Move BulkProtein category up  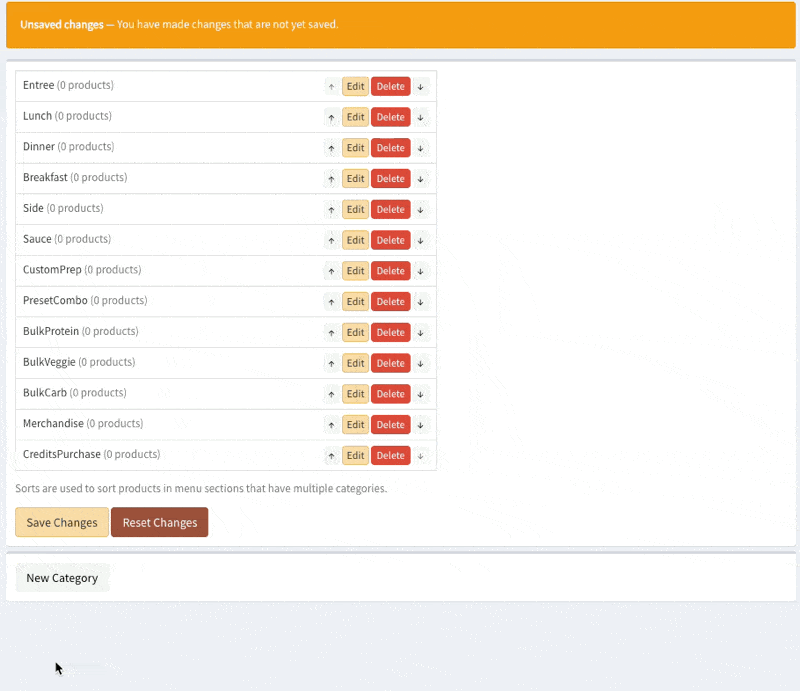tap(332, 333)
